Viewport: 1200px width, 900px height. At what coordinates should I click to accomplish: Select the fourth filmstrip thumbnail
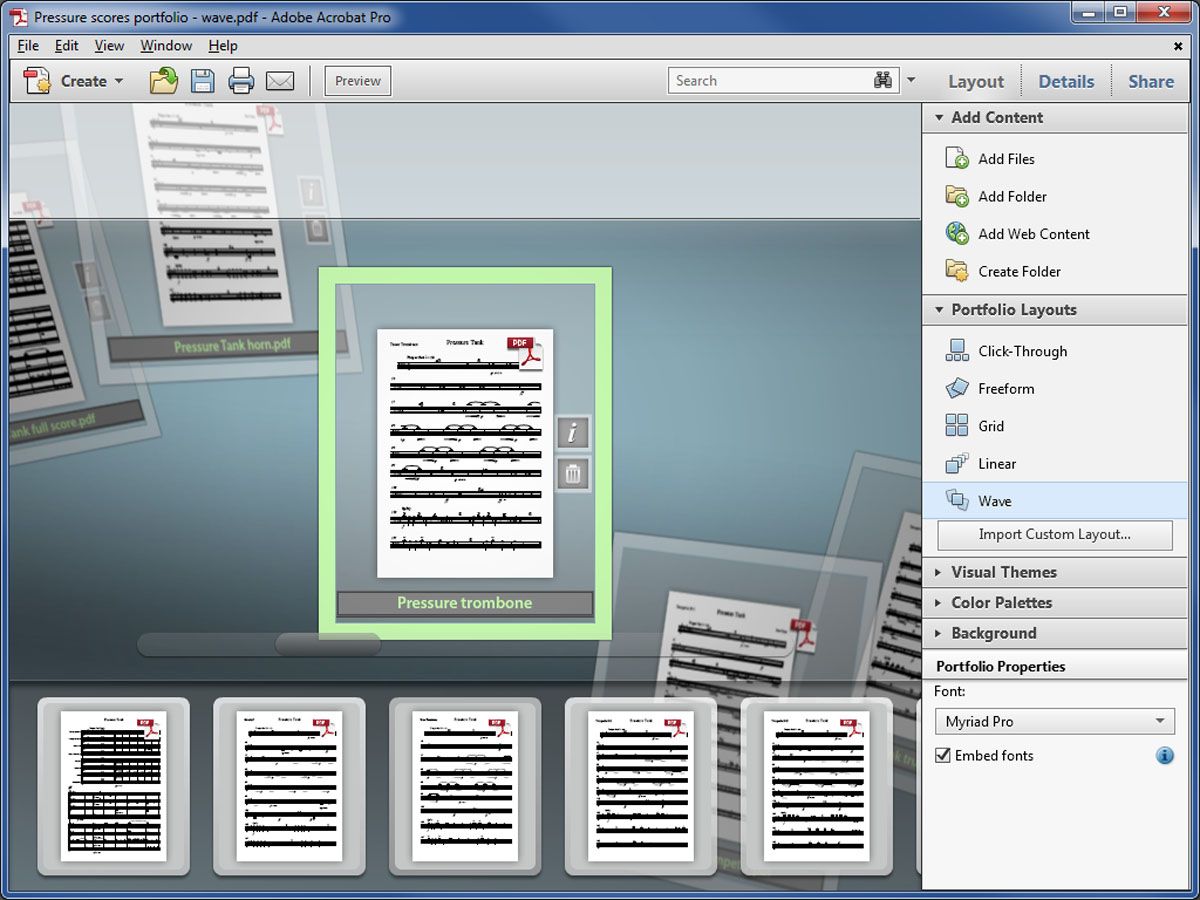[641, 786]
